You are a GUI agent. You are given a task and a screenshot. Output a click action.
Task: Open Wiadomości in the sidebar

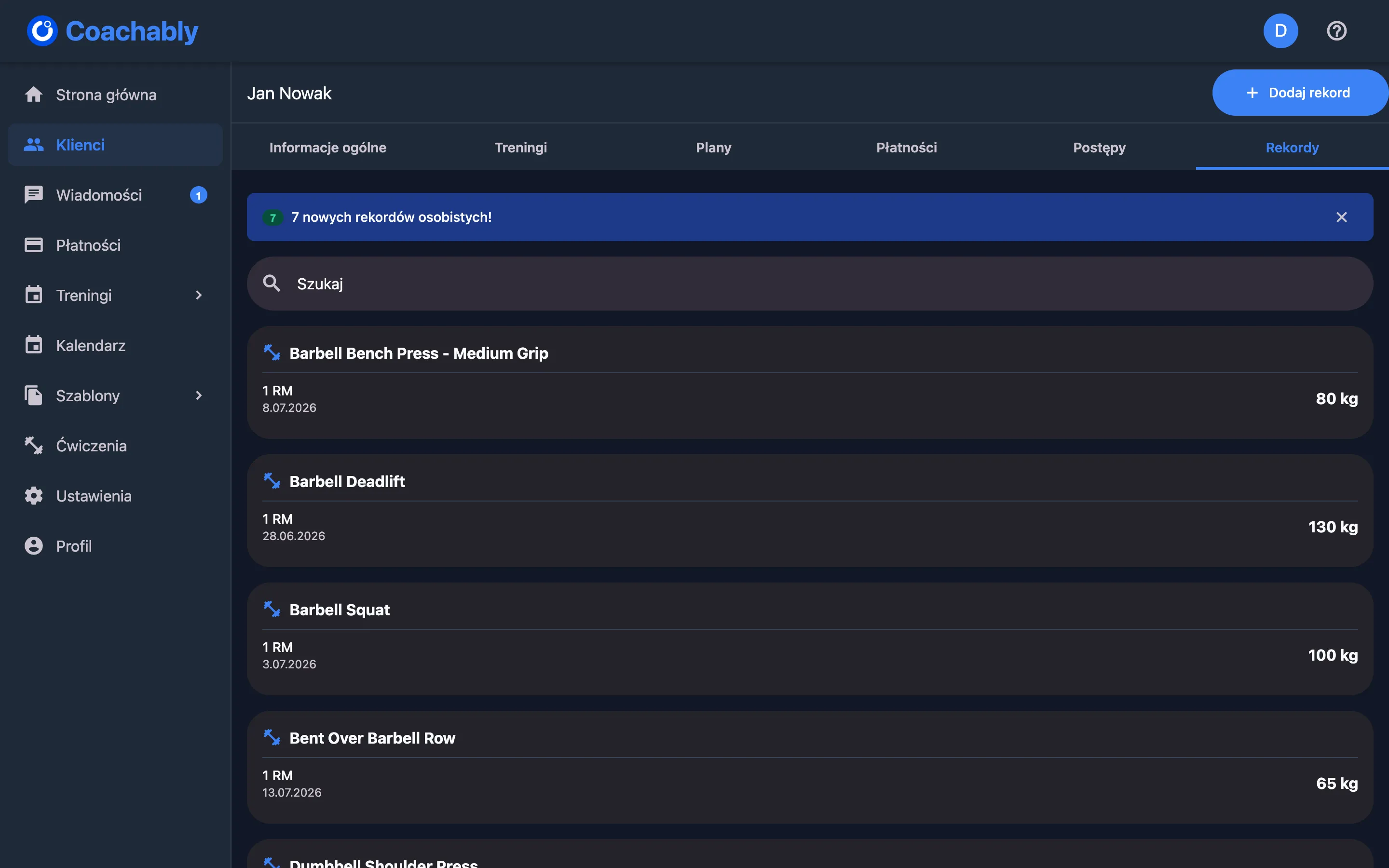pyautogui.click(x=115, y=195)
